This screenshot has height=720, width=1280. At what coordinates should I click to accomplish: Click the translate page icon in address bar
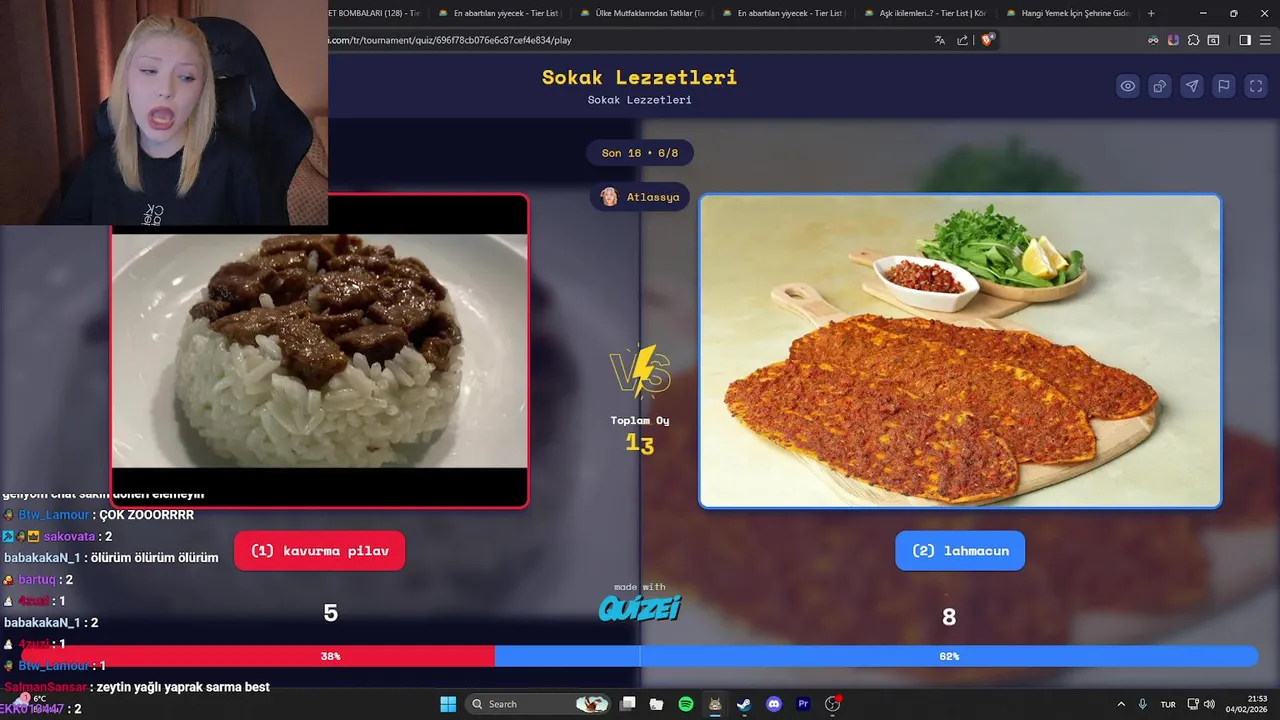click(940, 40)
